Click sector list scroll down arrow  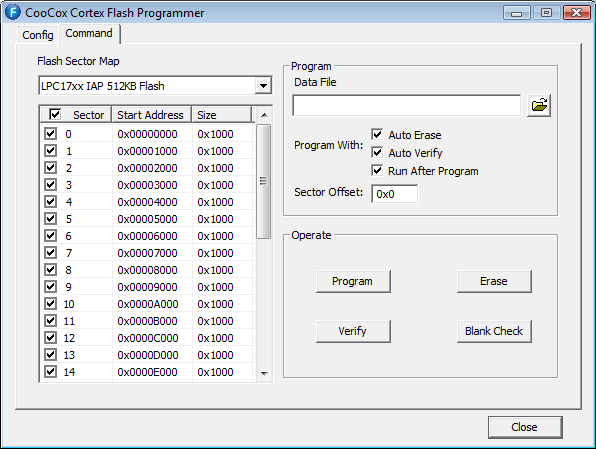[264, 373]
